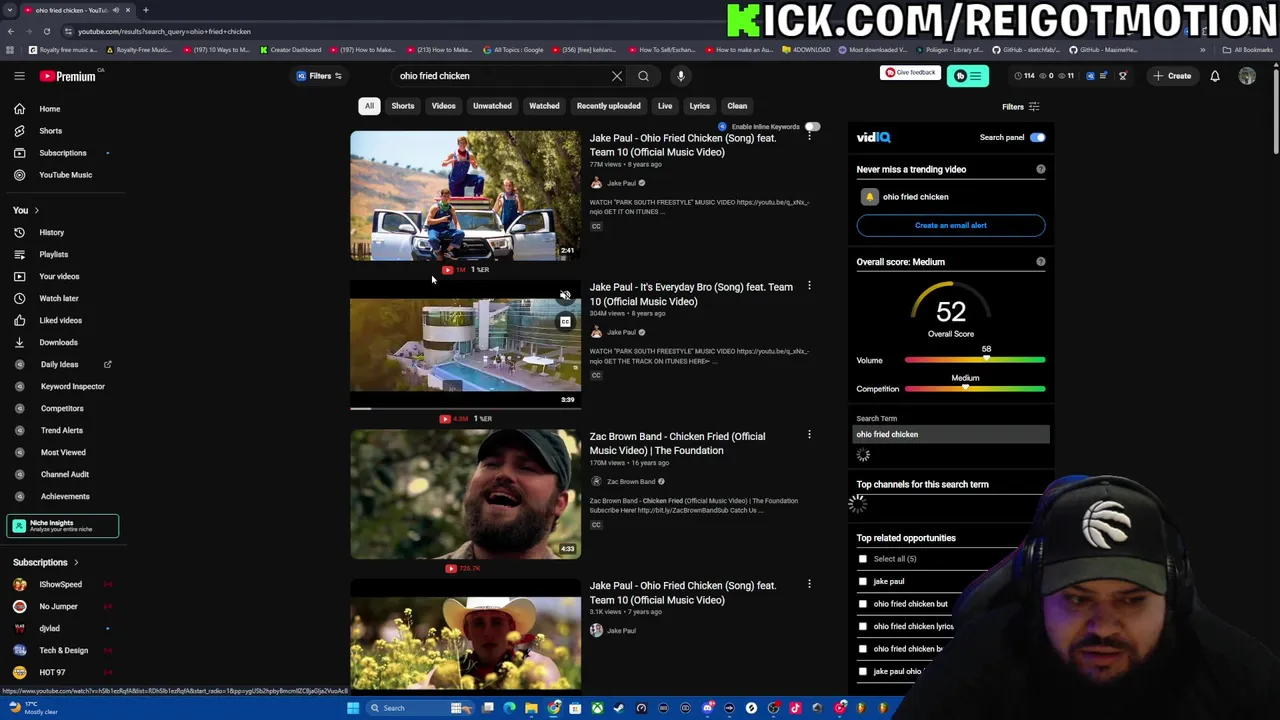Open the vidIQ Filters dropdown near search
Image resolution: width=1280 pixels, height=720 pixels.
pyautogui.click(x=319, y=76)
